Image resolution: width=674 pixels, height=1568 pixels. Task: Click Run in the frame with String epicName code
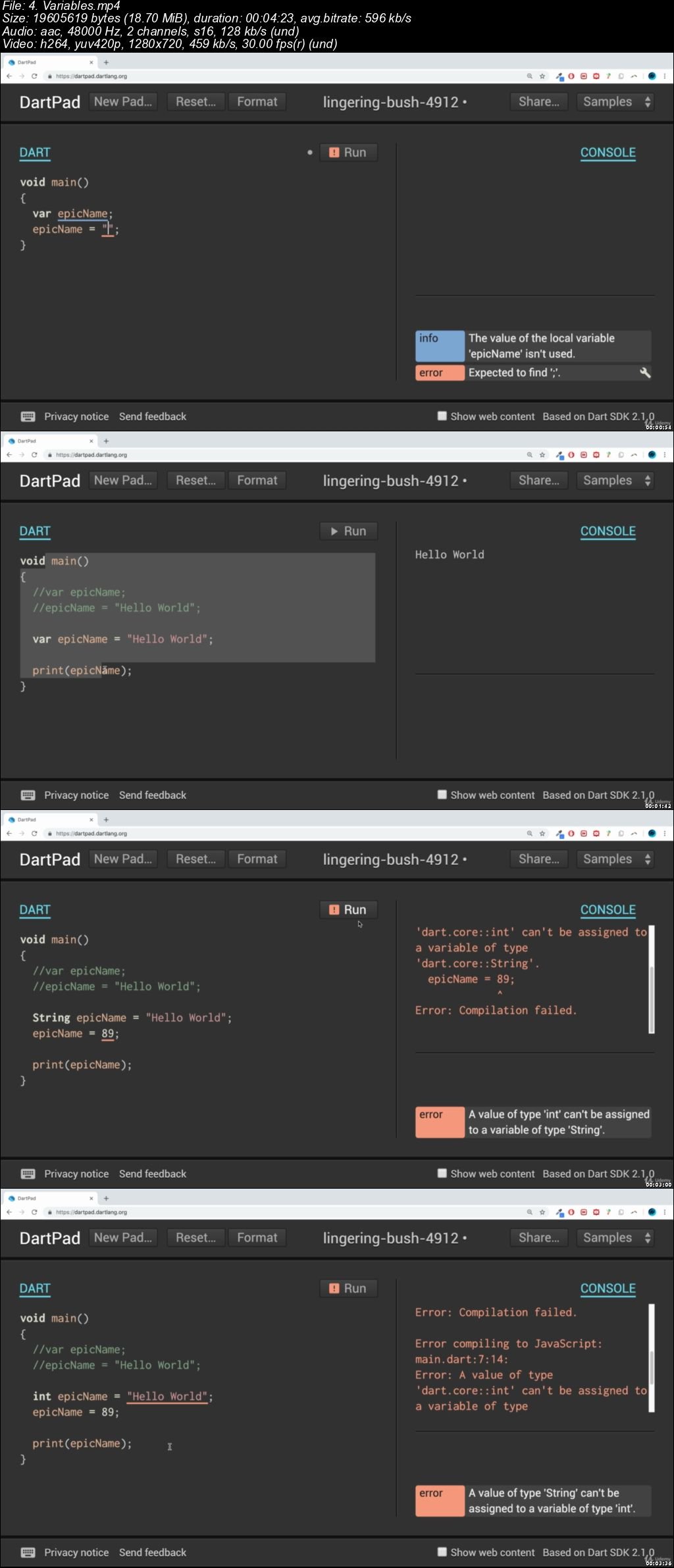point(348,909)
